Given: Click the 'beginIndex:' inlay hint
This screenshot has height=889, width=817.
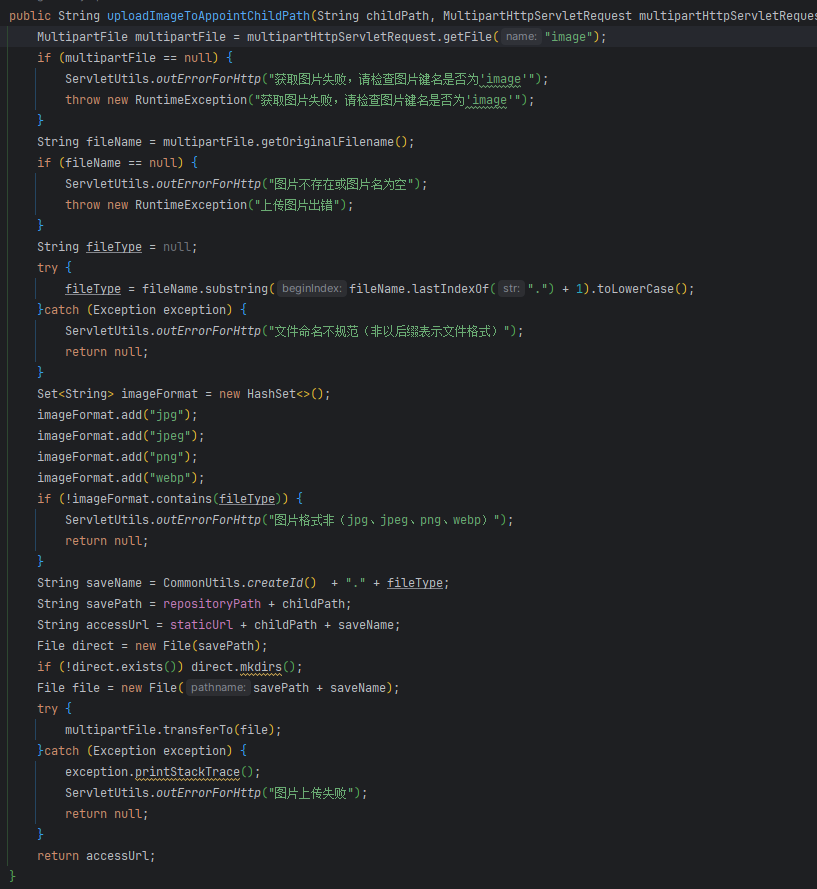Looking at the screenshot, I should (312, 289).
